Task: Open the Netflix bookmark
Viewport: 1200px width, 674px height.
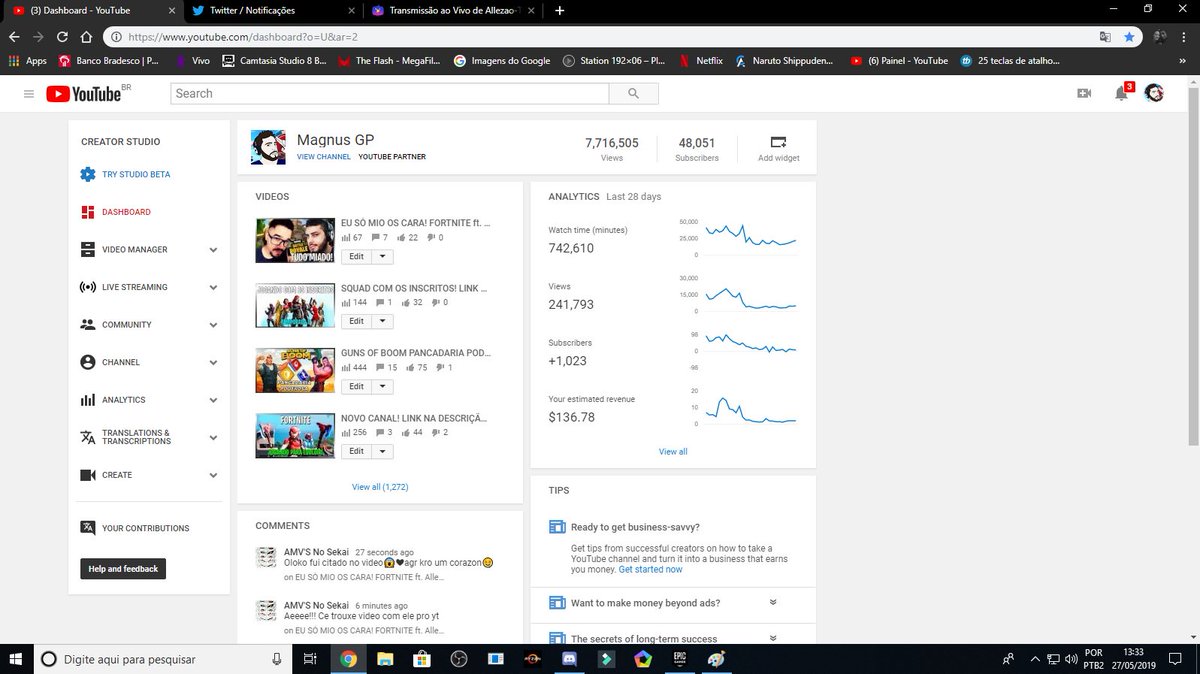Action: coord(700,60)
